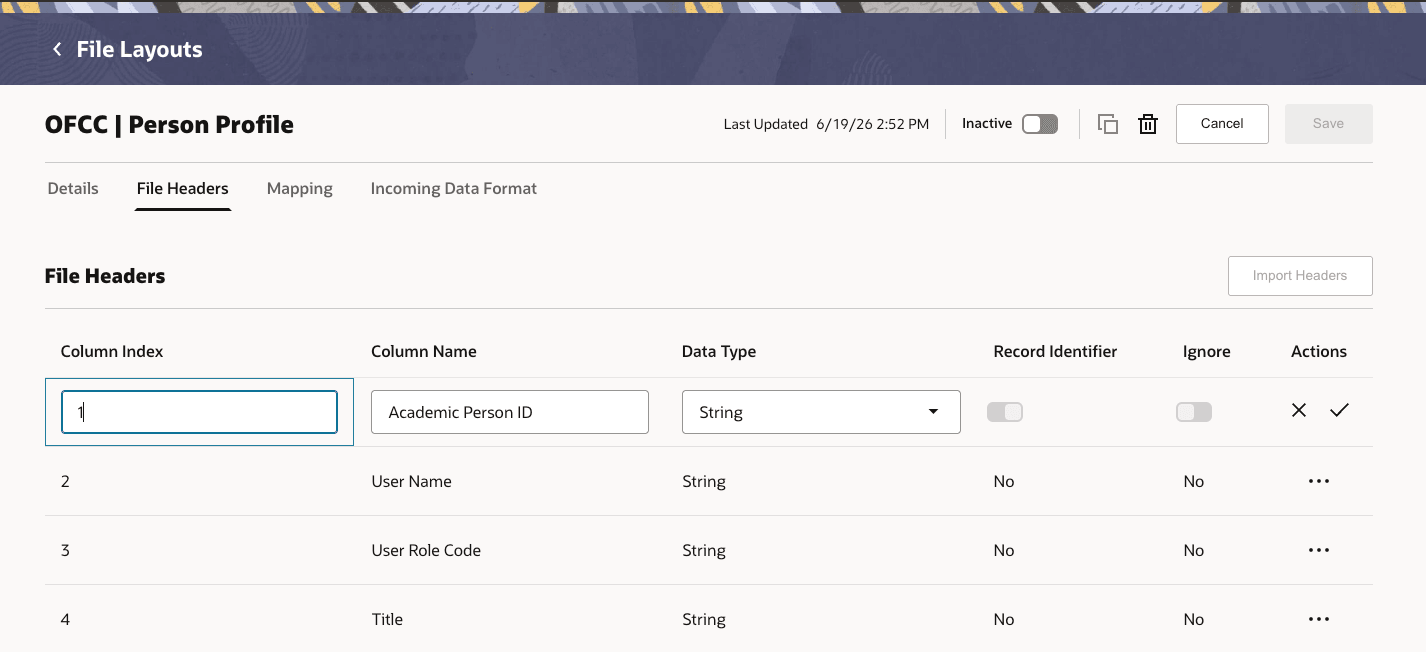Viewport: 1426px width, 652px height.
Task: Click the Import Headers button
Action: pyautogui.click(x=1300, y=276)
